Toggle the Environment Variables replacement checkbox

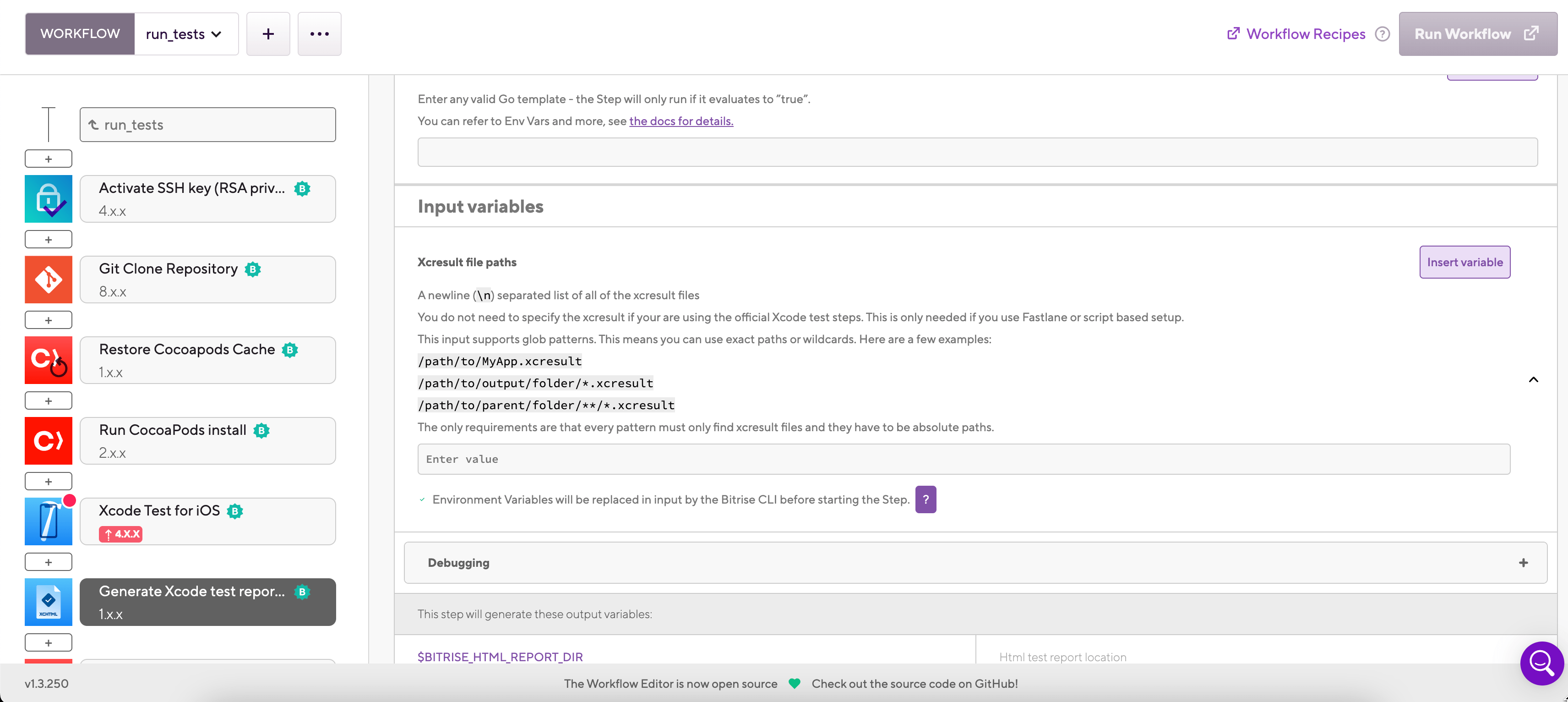tap(421, 499)
